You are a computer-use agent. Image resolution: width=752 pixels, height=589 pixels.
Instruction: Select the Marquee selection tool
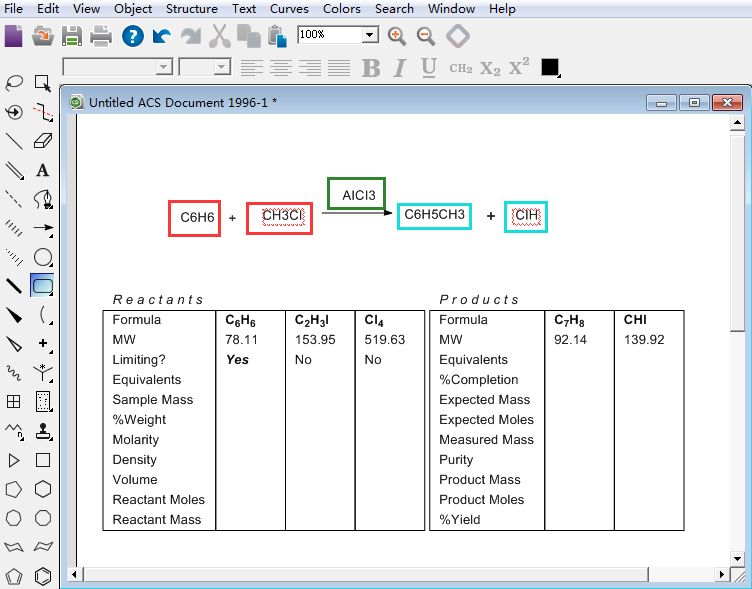(43, 83)
